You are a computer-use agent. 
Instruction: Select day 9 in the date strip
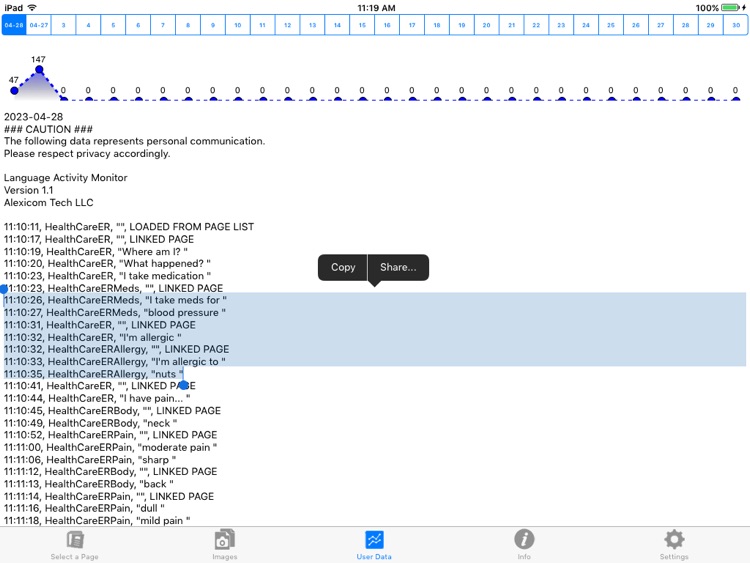tap(213, 25)
